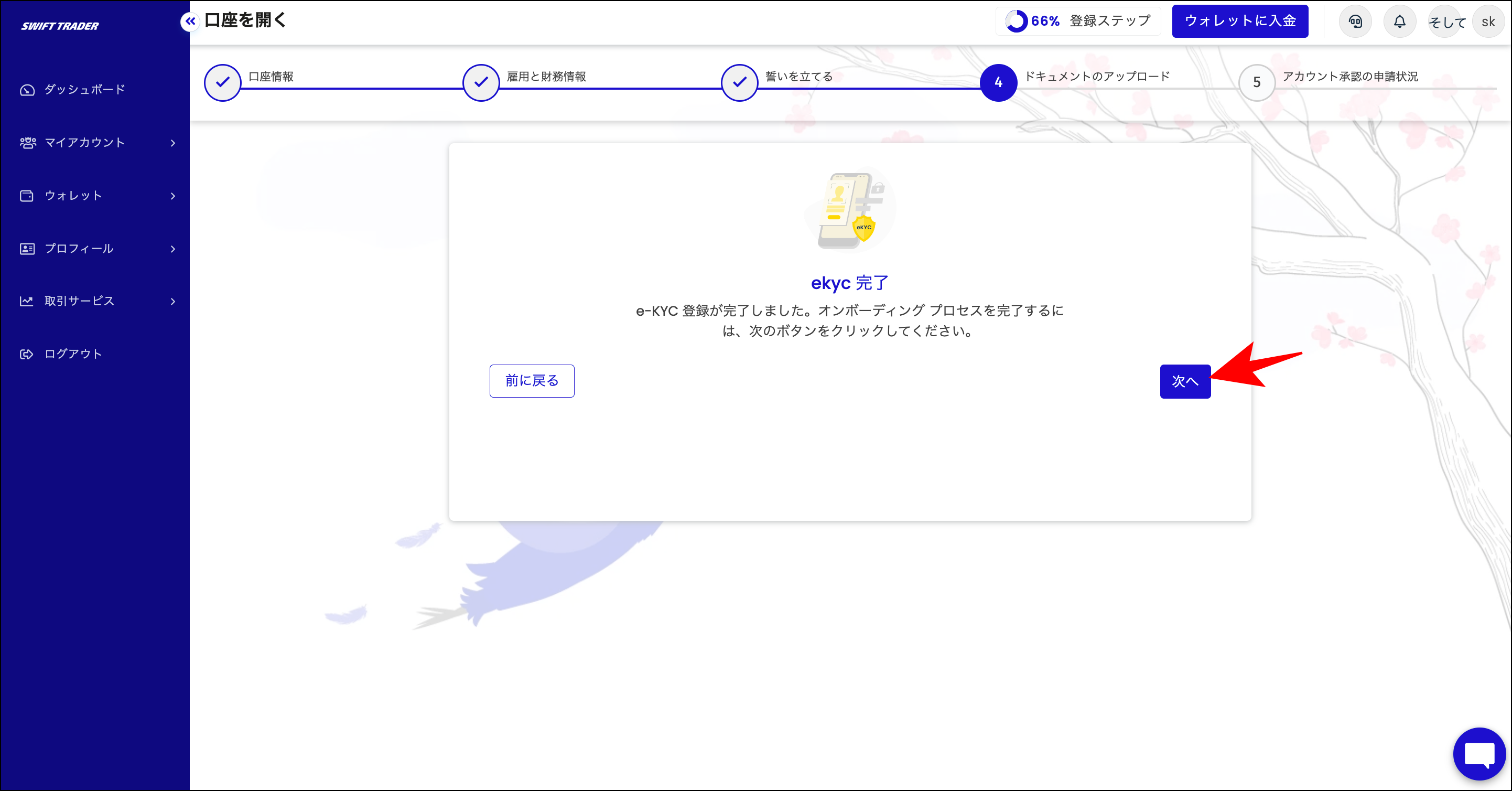Expand the ウォレット submenu chevron
This screenshot has height=791, width=1512.
click(172, 196)
